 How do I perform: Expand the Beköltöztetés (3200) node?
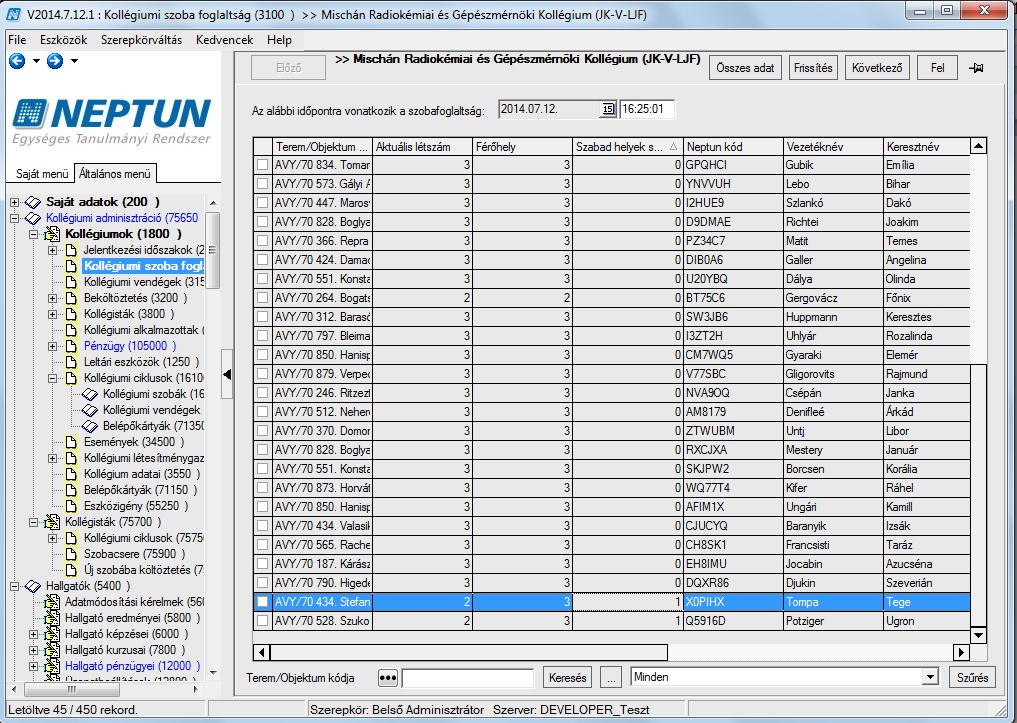click(x=53, y=298)
